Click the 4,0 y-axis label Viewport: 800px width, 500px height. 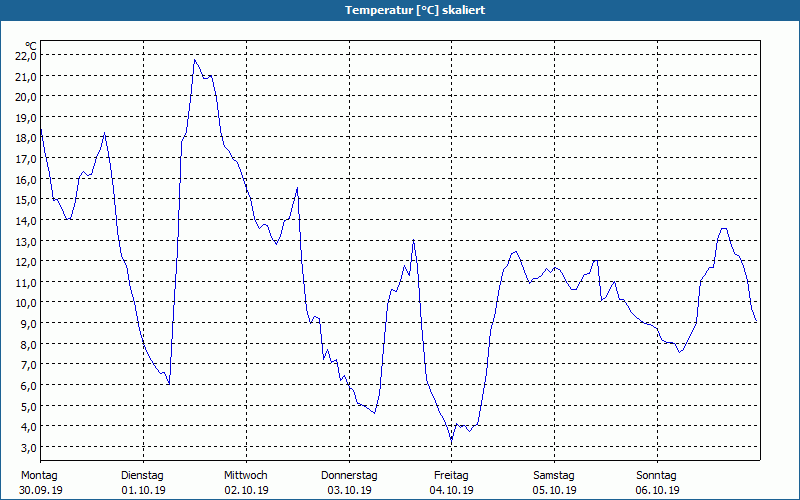(29, 427)
